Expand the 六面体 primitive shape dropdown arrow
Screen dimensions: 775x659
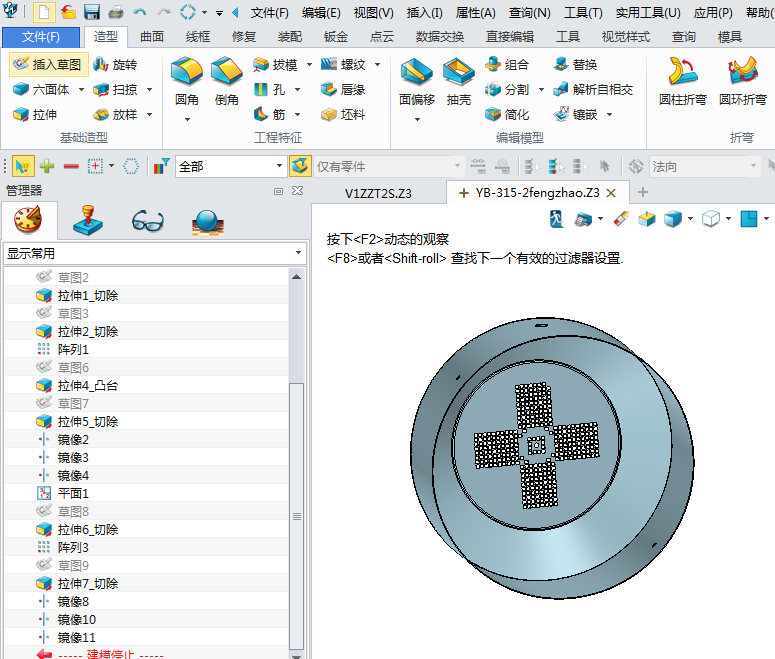coord(79,89)
